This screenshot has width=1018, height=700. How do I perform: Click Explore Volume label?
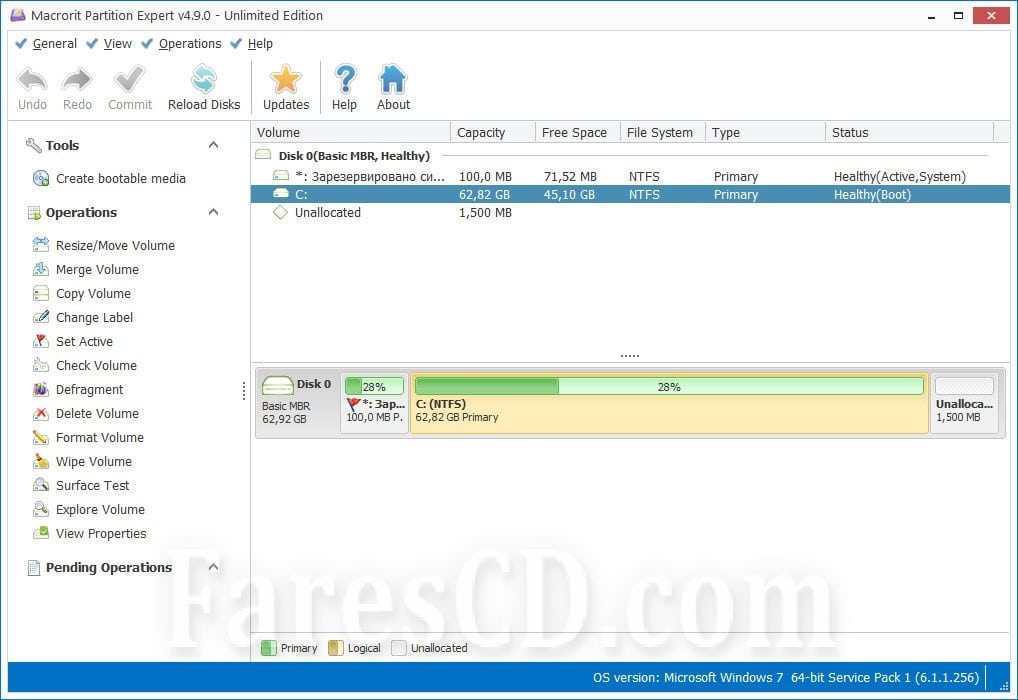100,510
